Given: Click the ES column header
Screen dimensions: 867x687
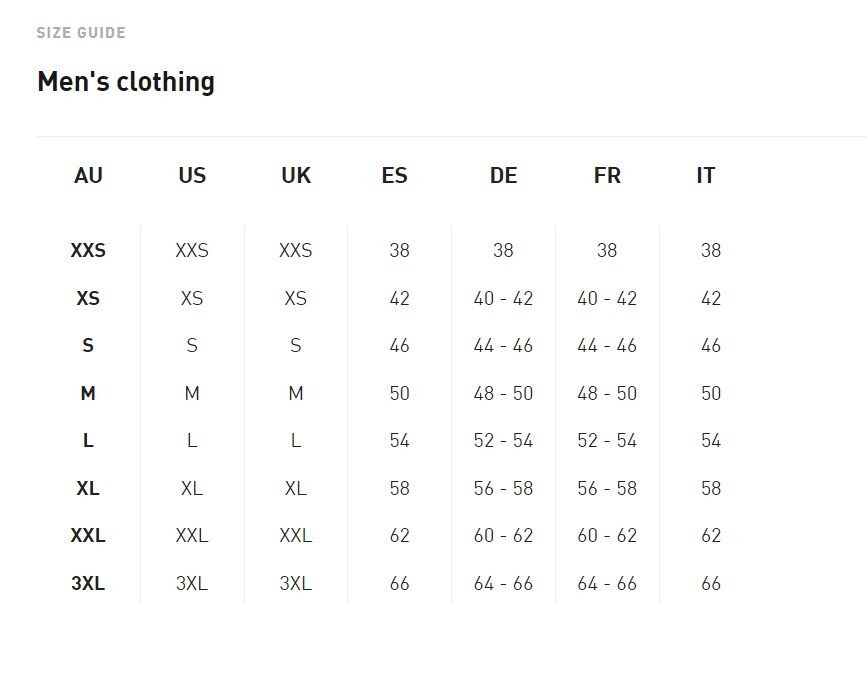Looking at the screenshot, I should tap(394, 175).
